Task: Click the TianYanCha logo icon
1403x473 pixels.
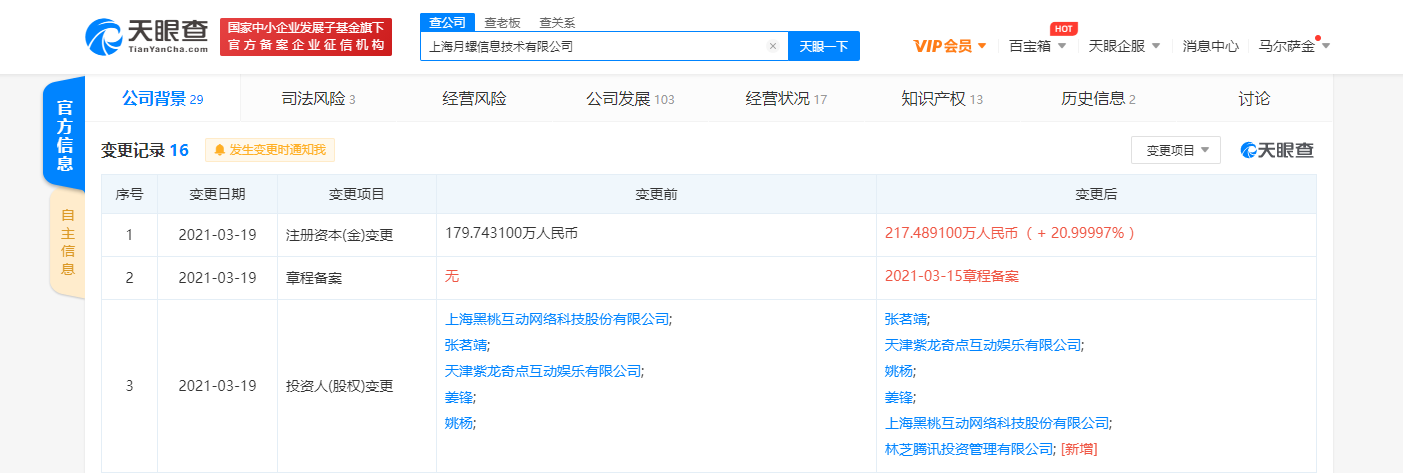Action: pos(104,37)
